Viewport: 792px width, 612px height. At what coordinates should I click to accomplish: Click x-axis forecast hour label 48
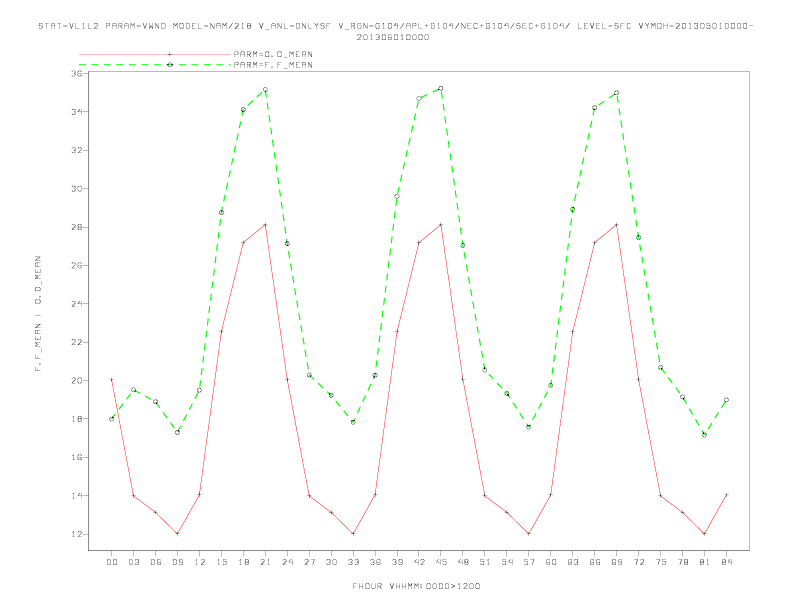[463, 562]
